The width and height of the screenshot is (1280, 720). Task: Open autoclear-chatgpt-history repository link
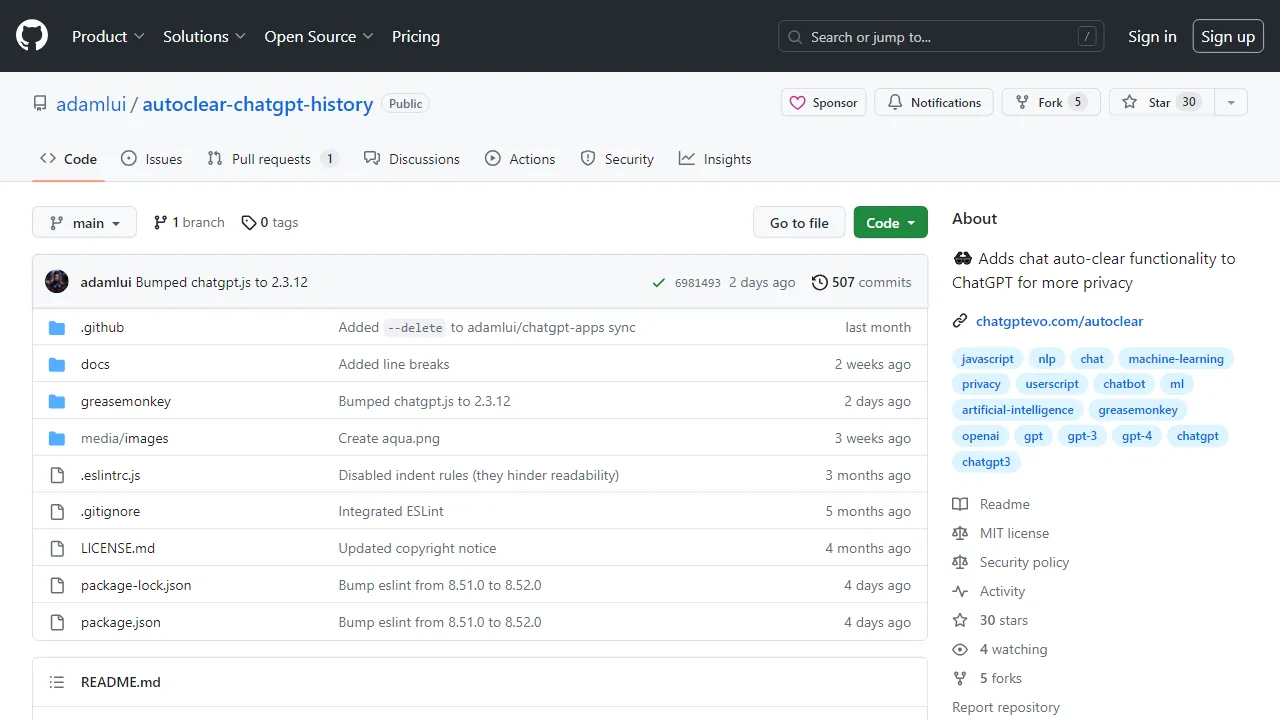tap(258, 104)
